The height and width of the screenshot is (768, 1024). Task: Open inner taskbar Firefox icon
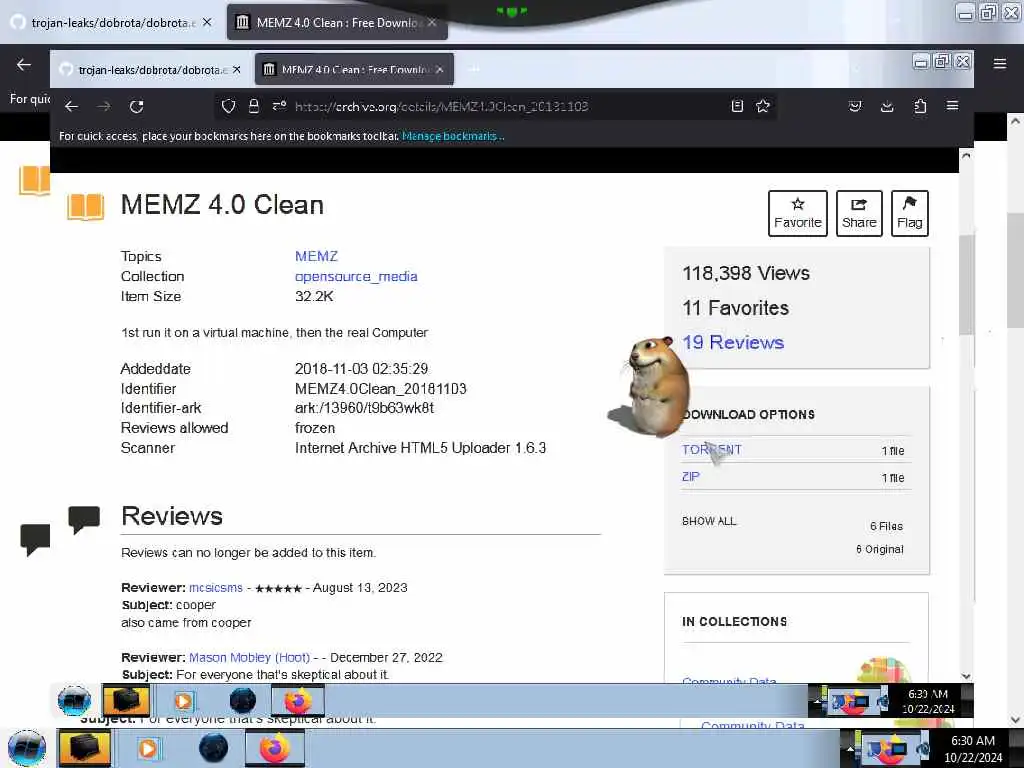298,701
